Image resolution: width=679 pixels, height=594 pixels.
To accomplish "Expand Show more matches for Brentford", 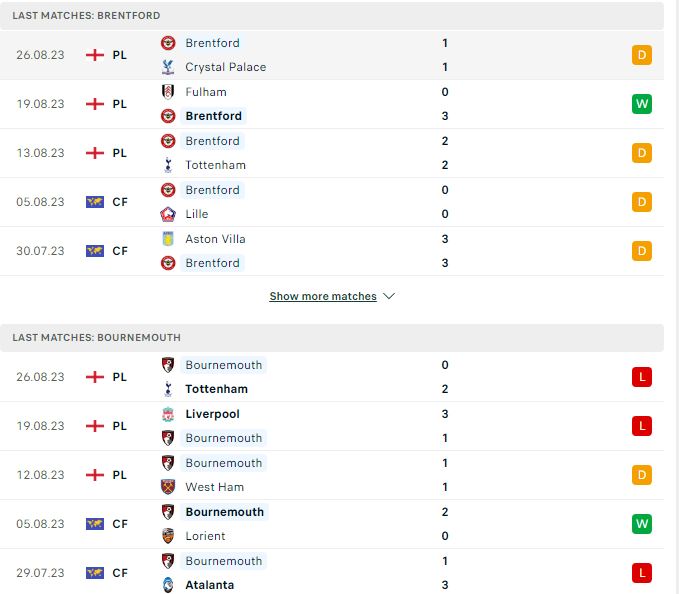I will click(x=323, y=296).
